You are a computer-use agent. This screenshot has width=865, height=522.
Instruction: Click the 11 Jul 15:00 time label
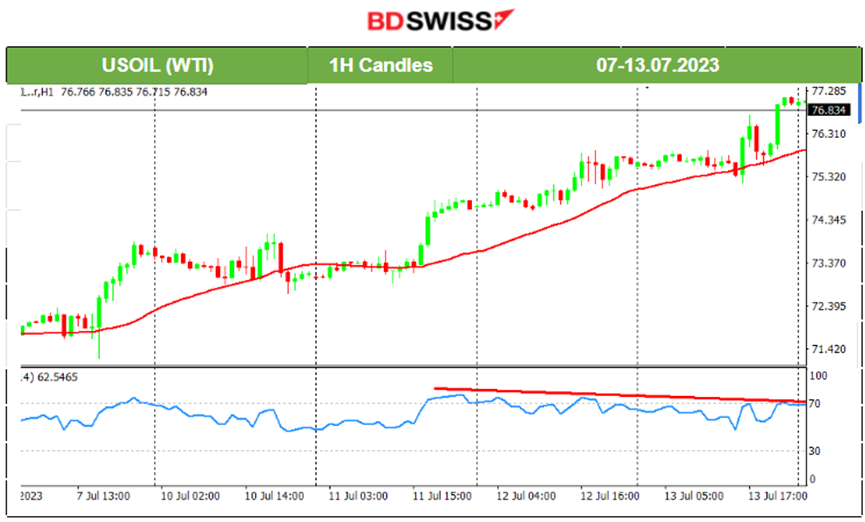pos(444,494)
